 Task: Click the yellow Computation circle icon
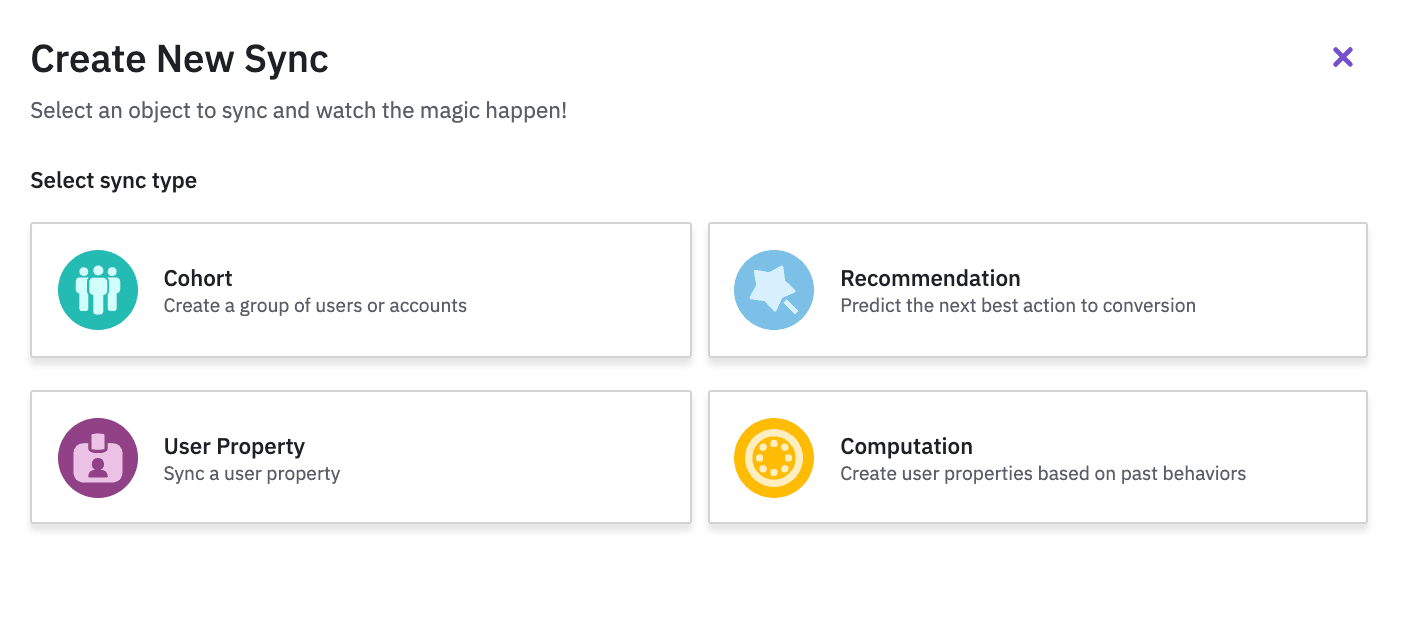point(773,458)
